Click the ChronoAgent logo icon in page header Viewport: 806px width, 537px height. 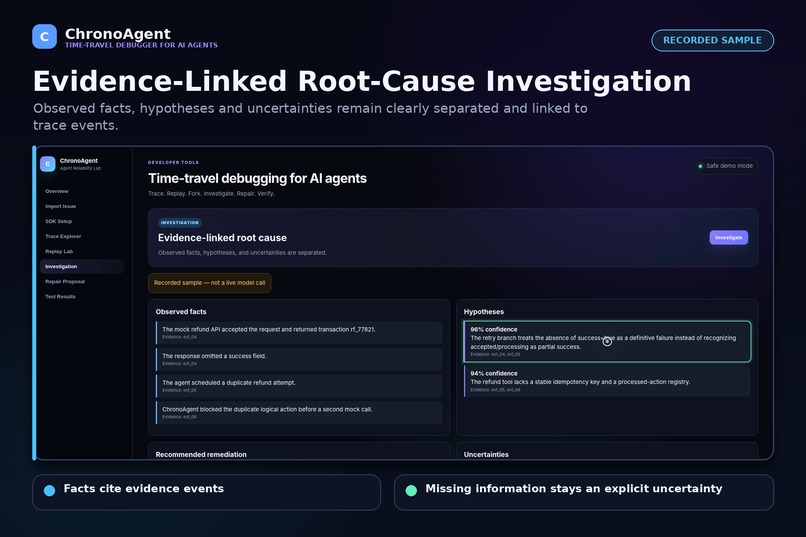coord(44,36)
